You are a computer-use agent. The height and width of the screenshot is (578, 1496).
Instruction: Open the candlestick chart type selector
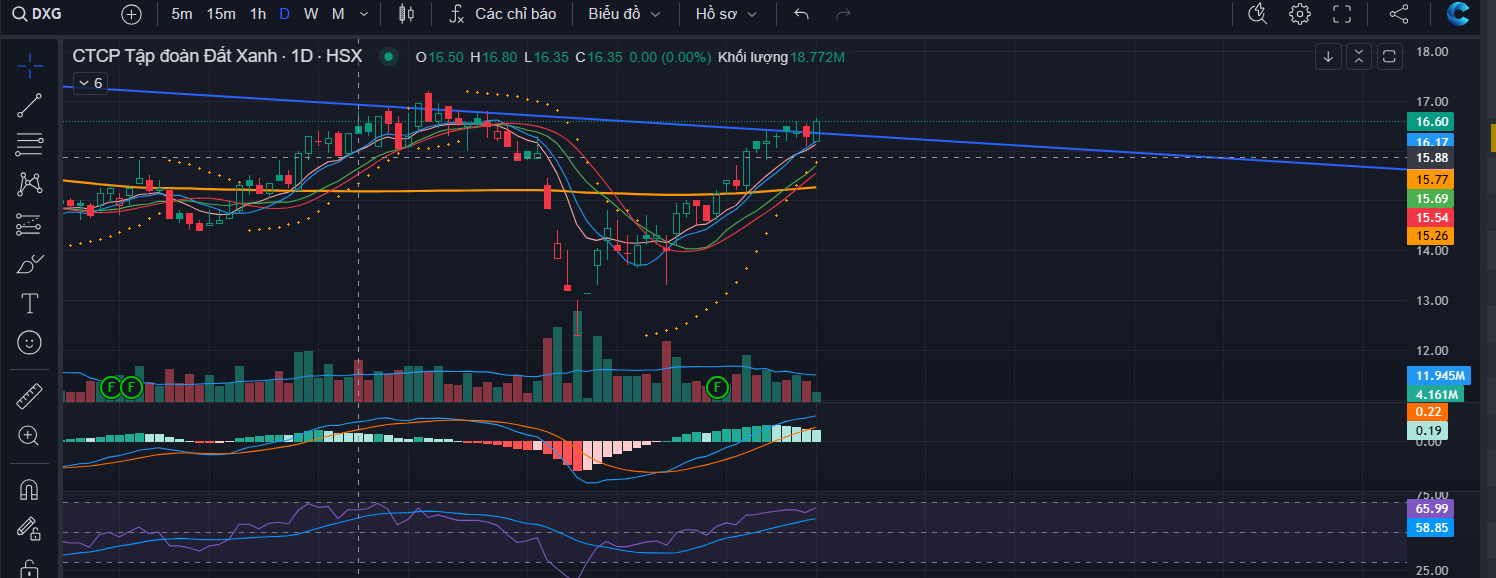405,14
